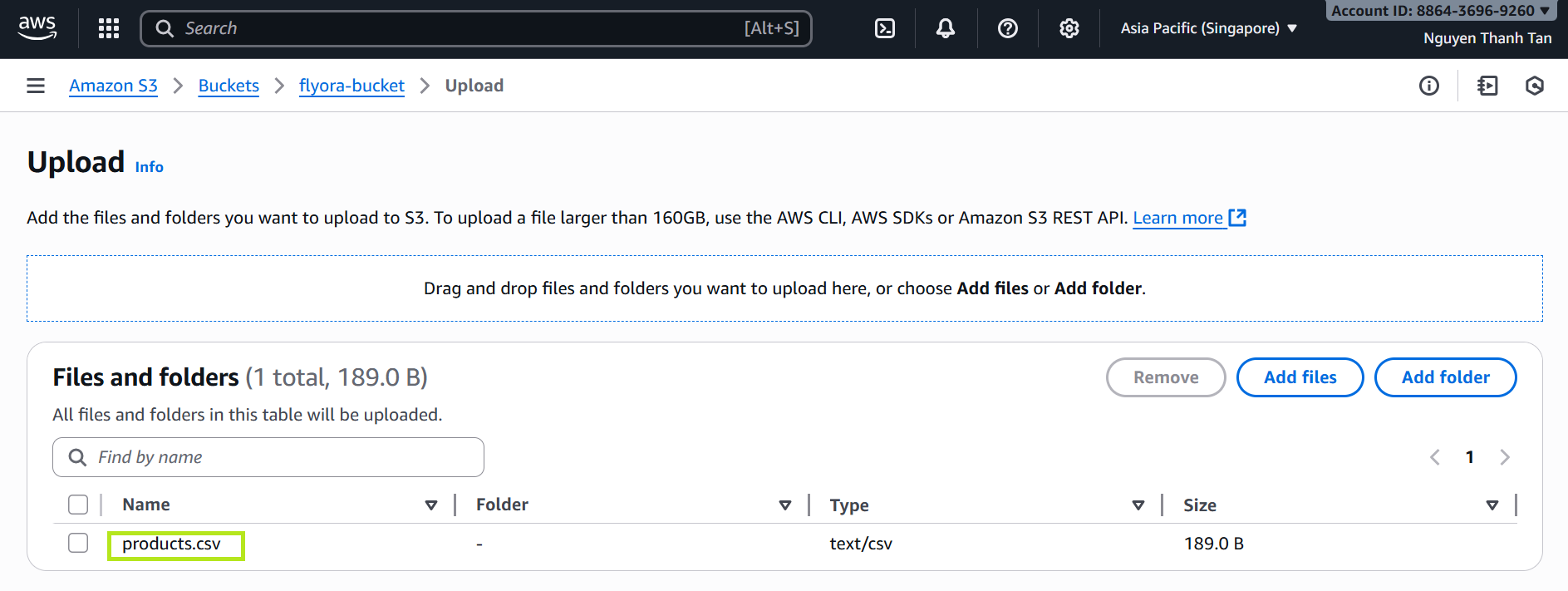Open the Account ID dropdown menu
1568x591 pixels.
tap(1439, 11)
